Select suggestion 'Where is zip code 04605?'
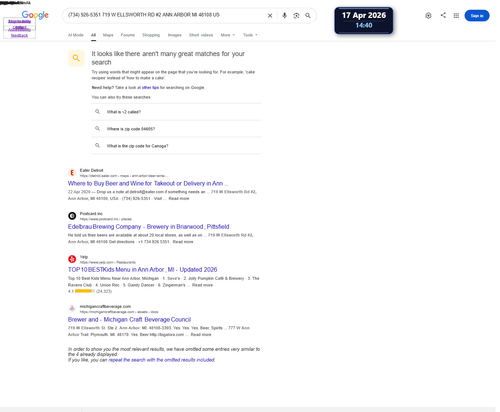Screen dimensions: 500x412 coord(176,129)
